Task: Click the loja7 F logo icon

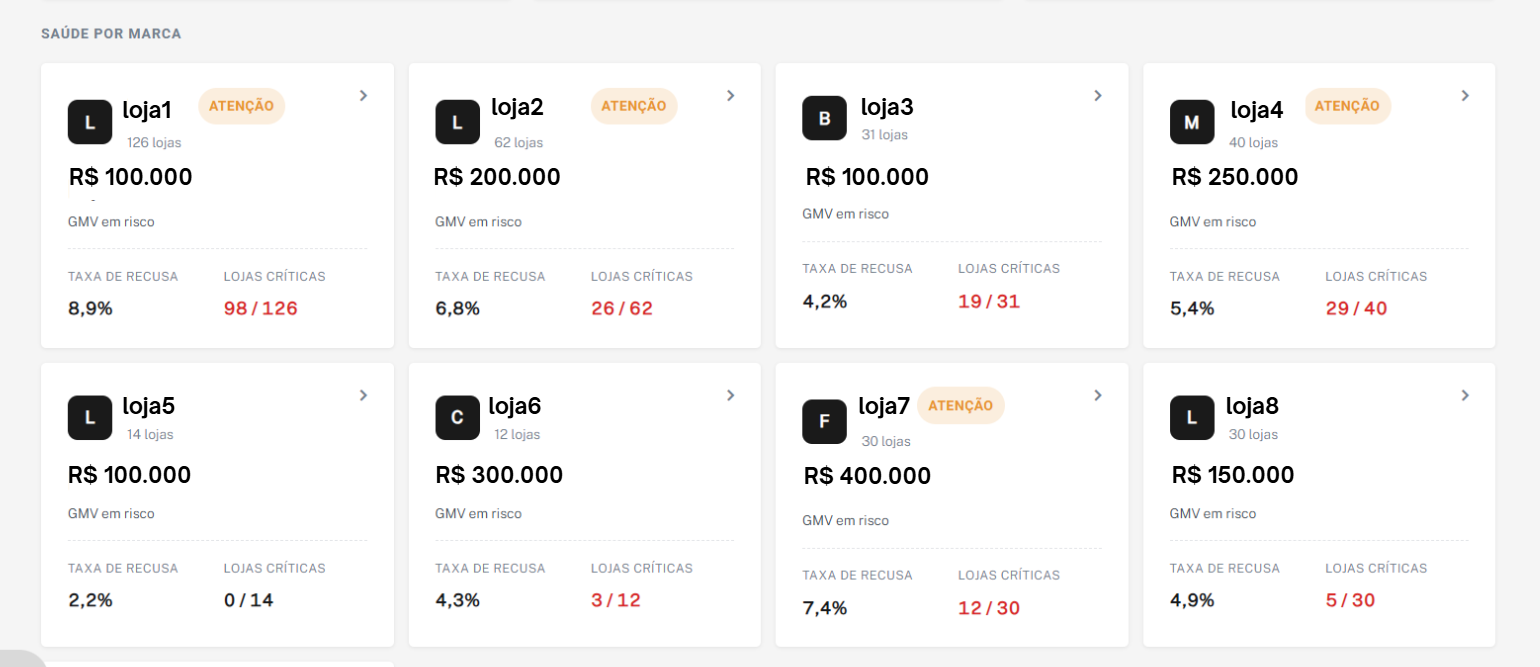Action: pyautogui.click(x=825, y=421)
